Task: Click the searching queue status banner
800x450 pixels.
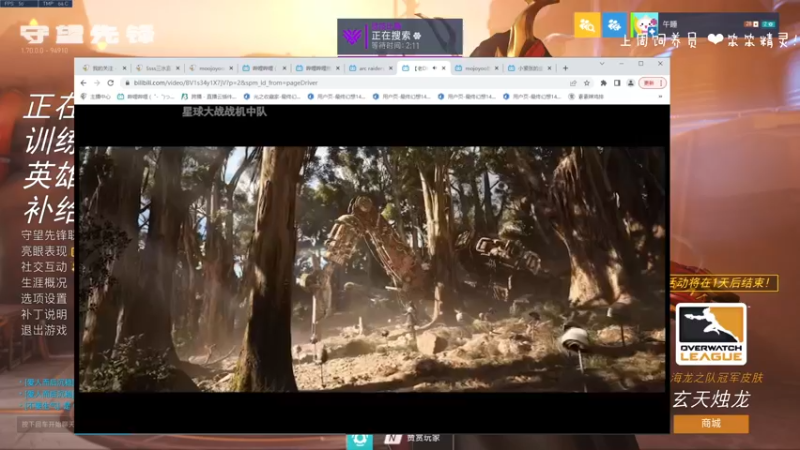Action: pos(400,36)
